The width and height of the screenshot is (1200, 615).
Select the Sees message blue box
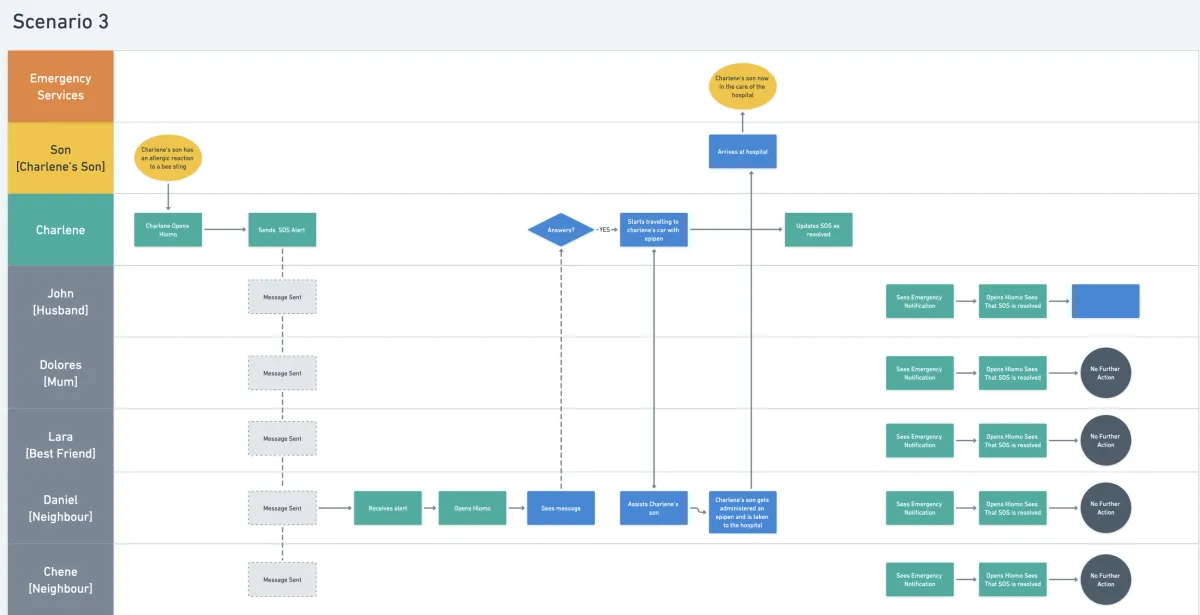(x=561, y=508)
